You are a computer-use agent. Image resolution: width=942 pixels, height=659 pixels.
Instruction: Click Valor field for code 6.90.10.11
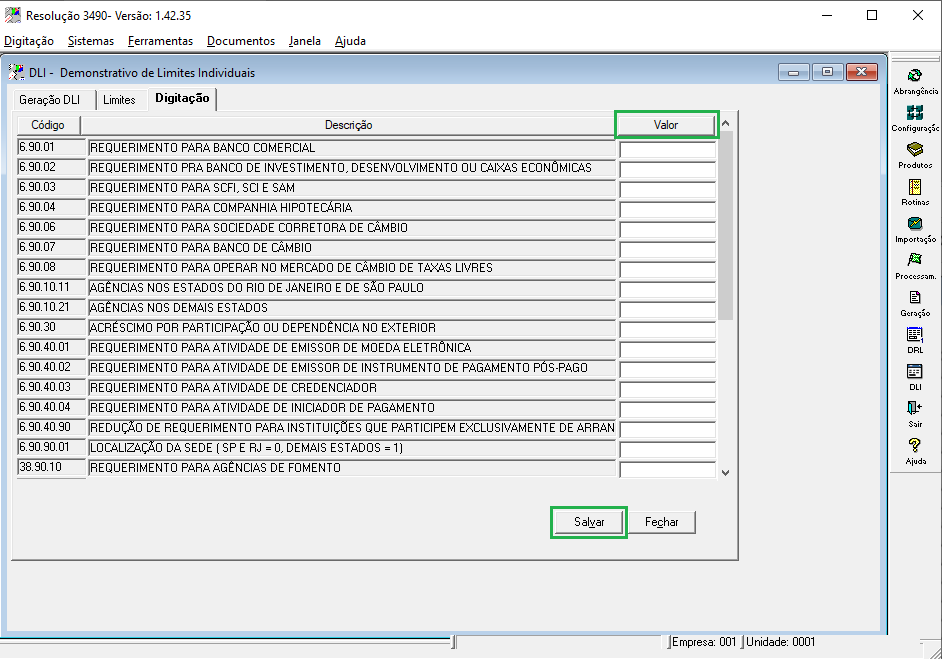pos(667,290)
